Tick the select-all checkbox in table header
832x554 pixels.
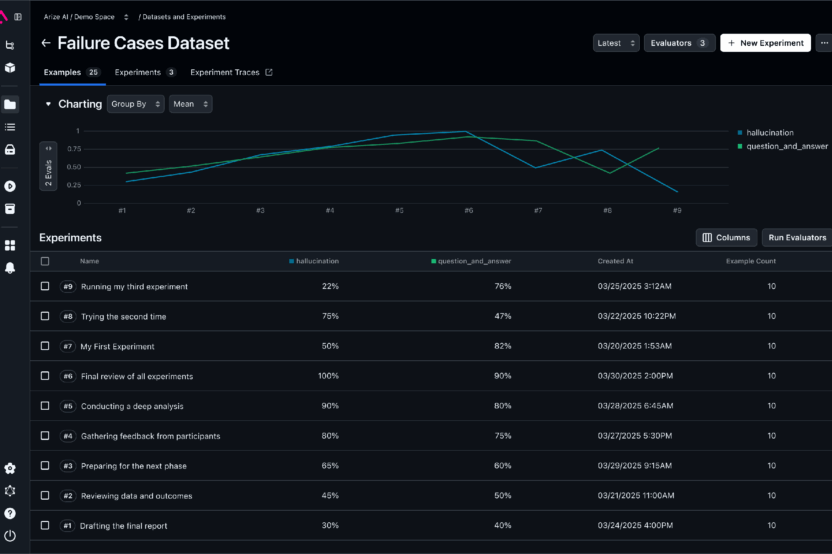45,261
